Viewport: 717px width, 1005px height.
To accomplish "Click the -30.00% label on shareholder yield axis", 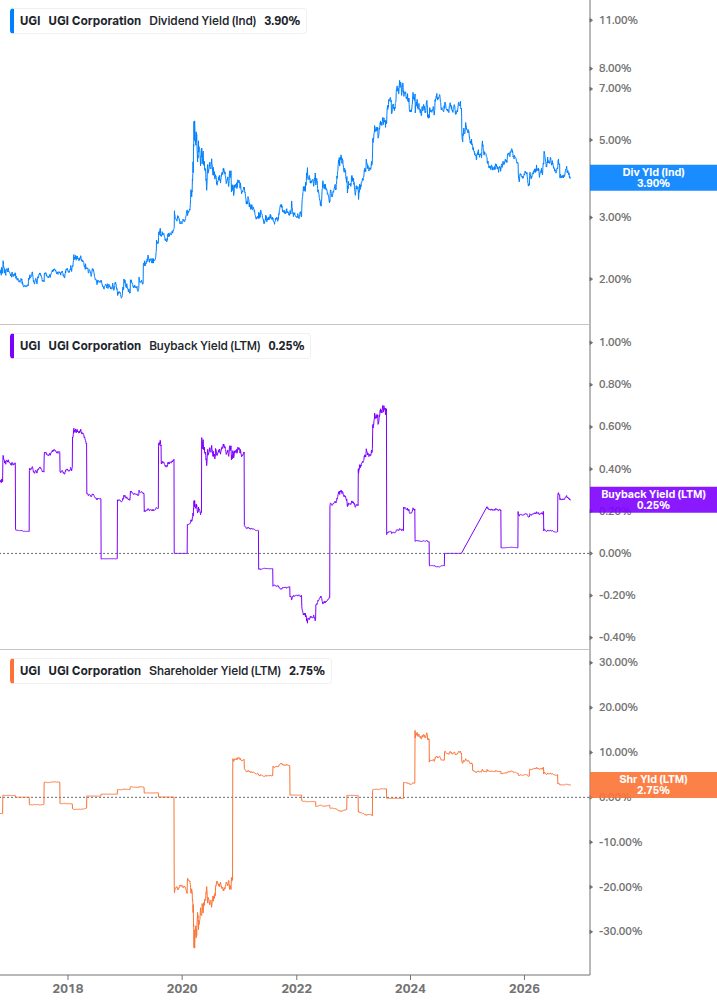I will tap(620, 931).
